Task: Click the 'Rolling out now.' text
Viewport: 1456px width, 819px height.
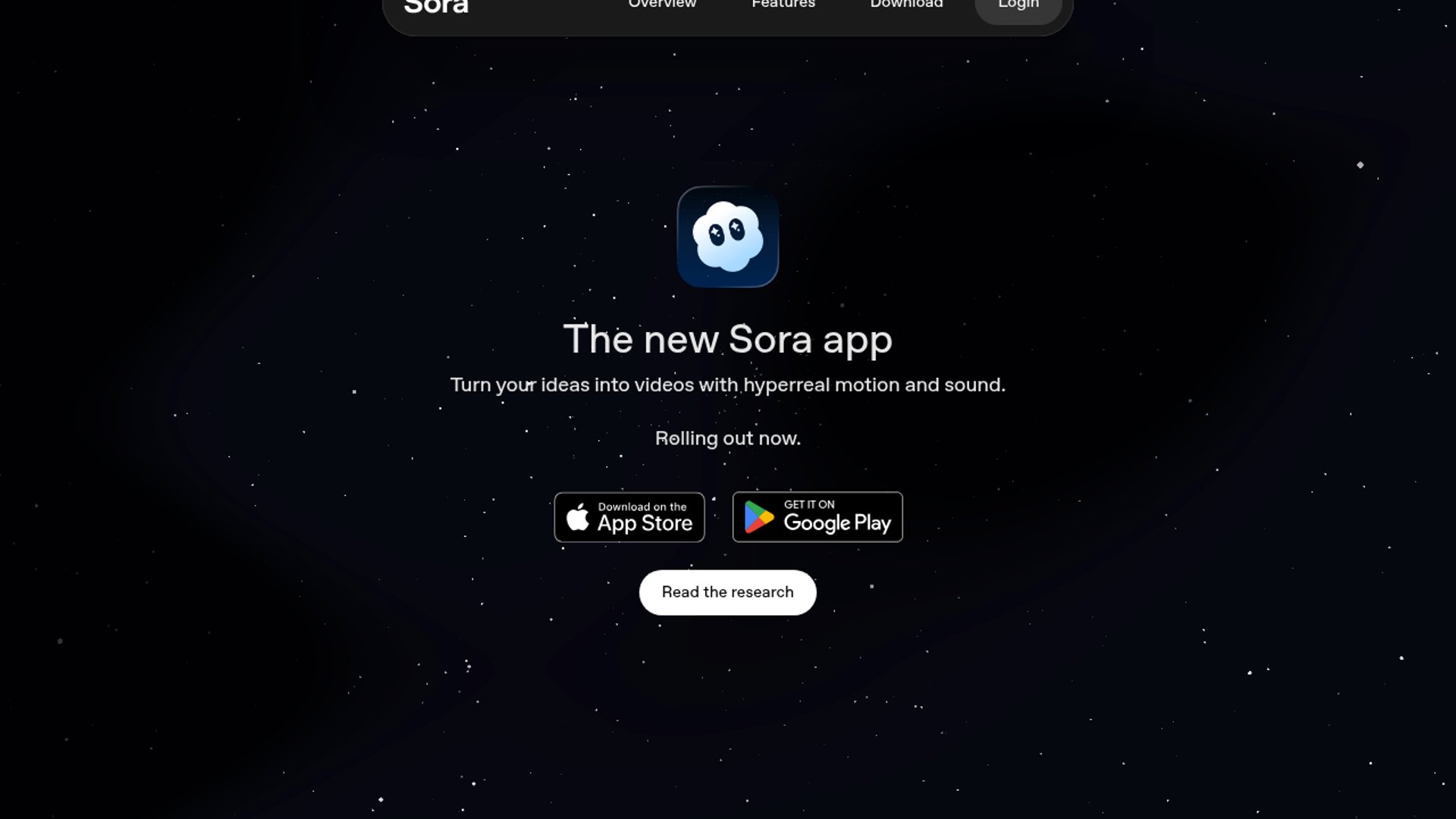Action: 728,438
